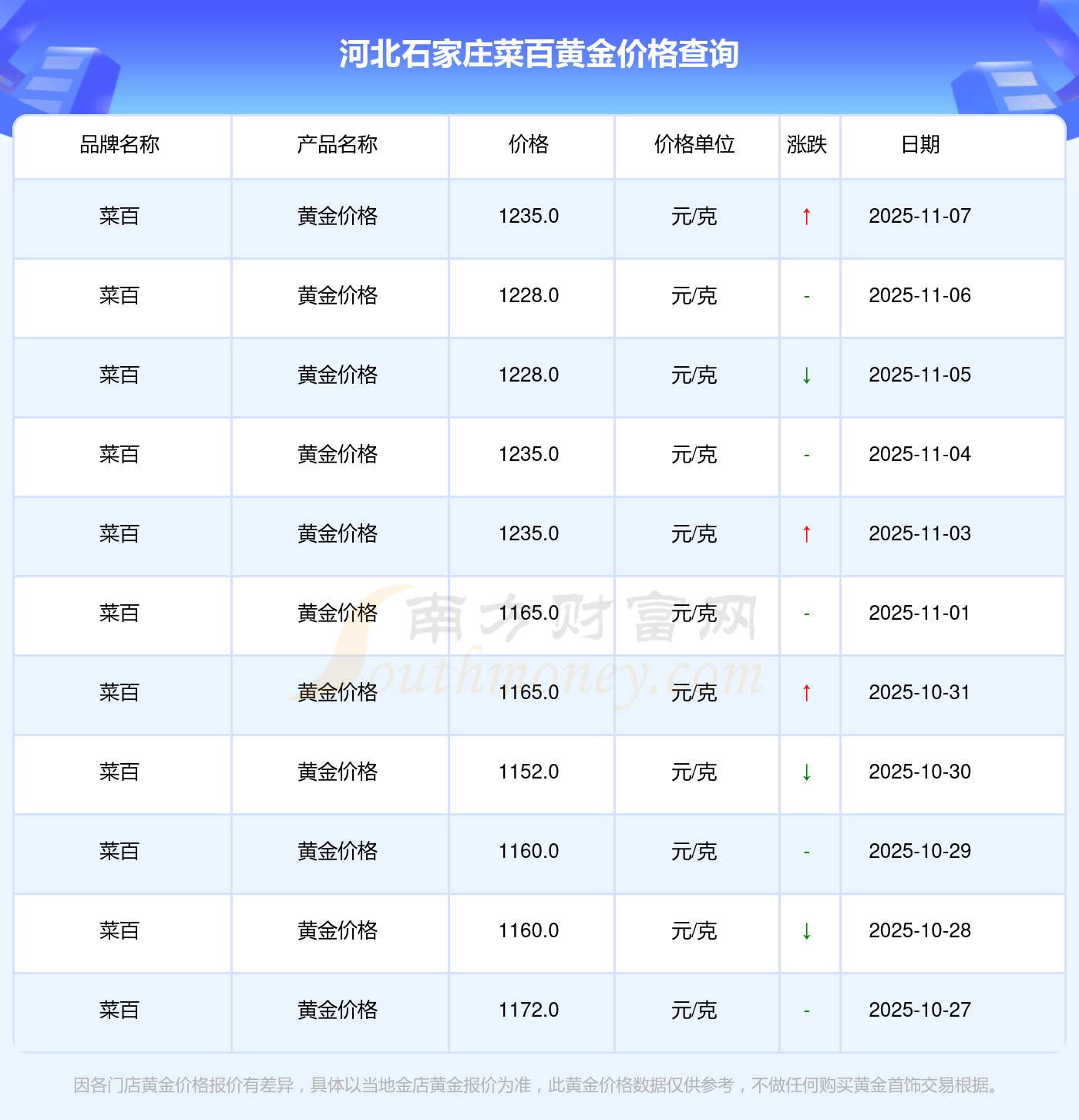This screenshot has height=1120, width=1079.
Task: Click 黄金价格 in the 2025-10-29 row
Action: (338, 852)
